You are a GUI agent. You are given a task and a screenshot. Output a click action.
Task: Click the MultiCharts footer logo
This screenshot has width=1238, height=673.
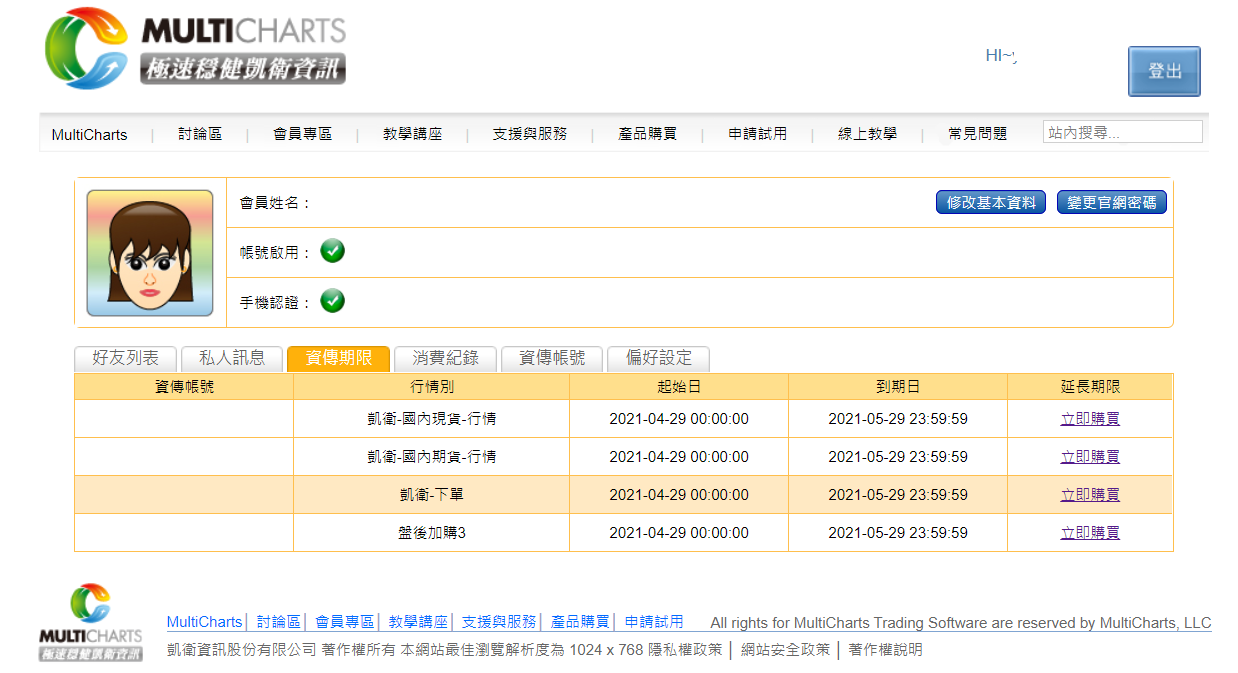coord(91,622)
